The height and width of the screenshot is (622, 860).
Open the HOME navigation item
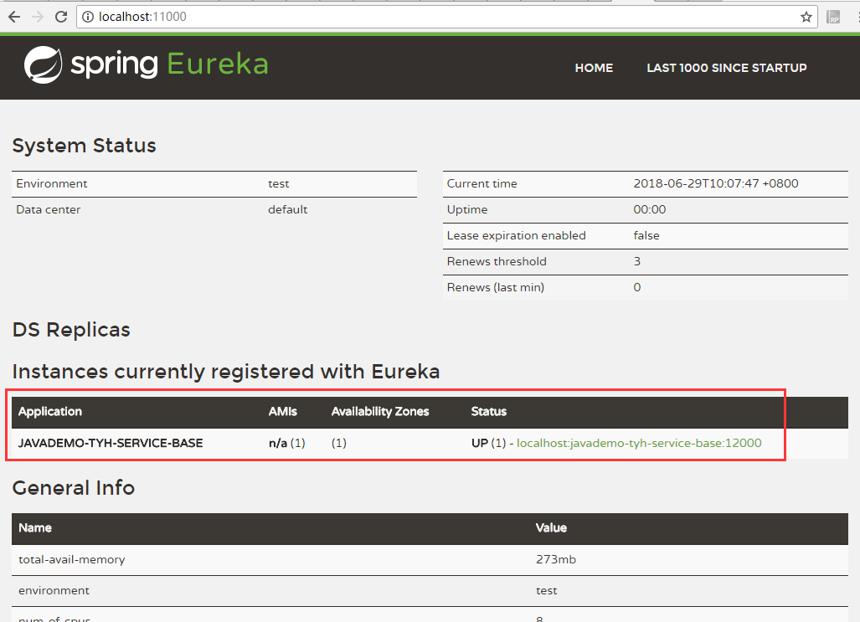pyautogui.click(x=593, y=67)
